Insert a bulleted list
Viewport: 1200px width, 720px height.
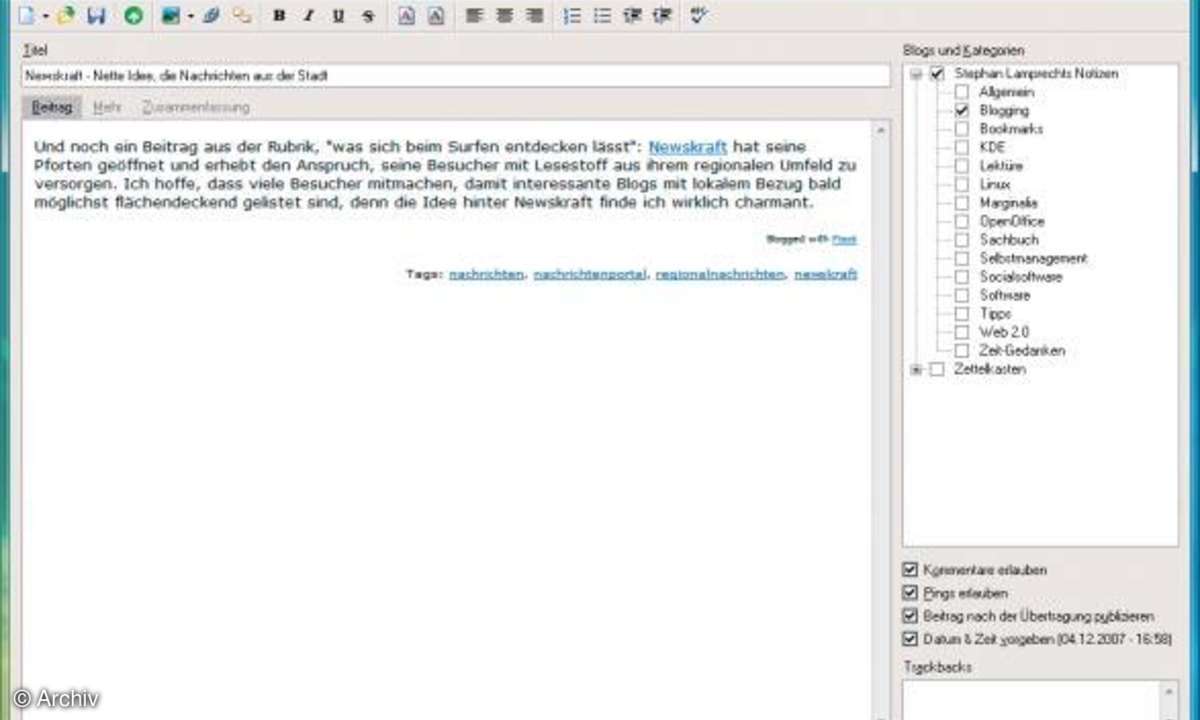point(601,16)
